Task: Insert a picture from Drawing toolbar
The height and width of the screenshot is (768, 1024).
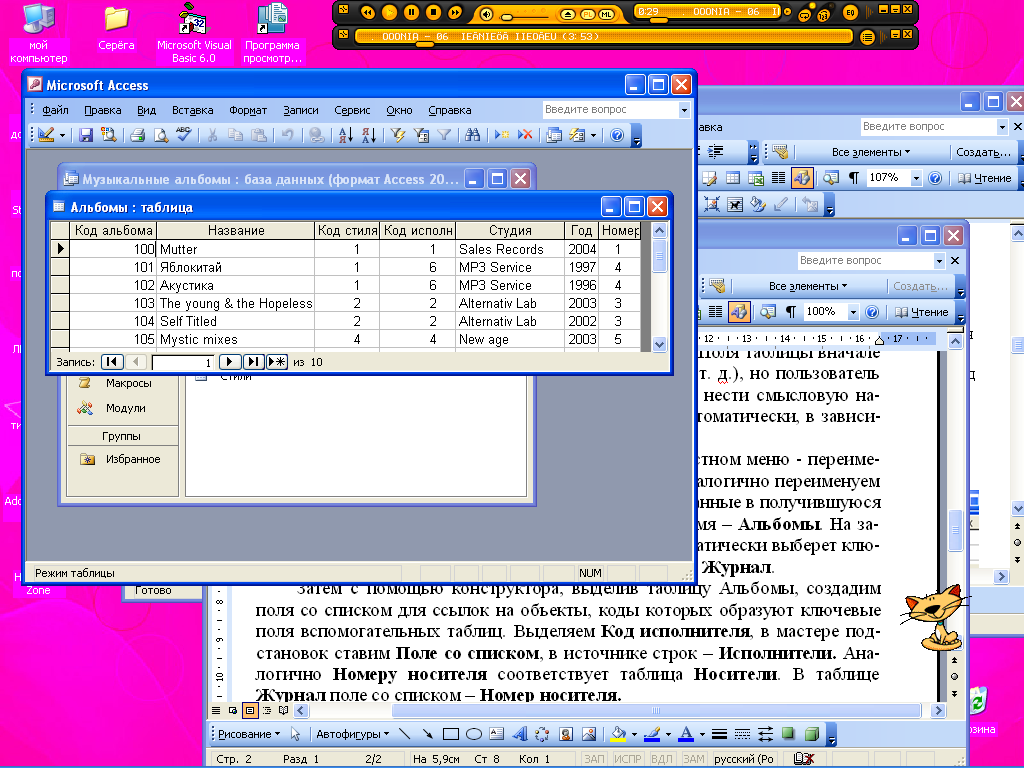Action: [x=588, y=734]
